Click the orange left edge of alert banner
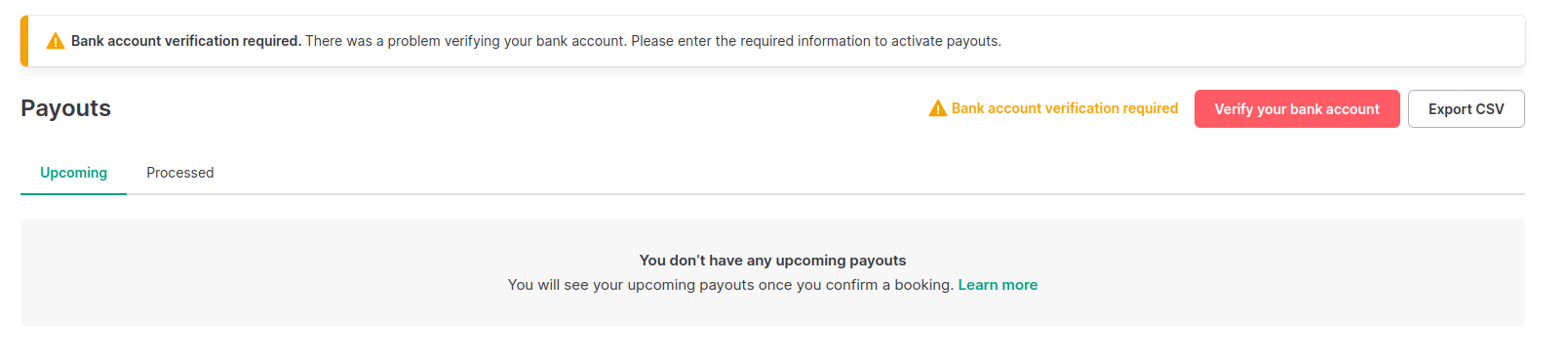This screenshot has width=1568, height=364. pos(24,41)
